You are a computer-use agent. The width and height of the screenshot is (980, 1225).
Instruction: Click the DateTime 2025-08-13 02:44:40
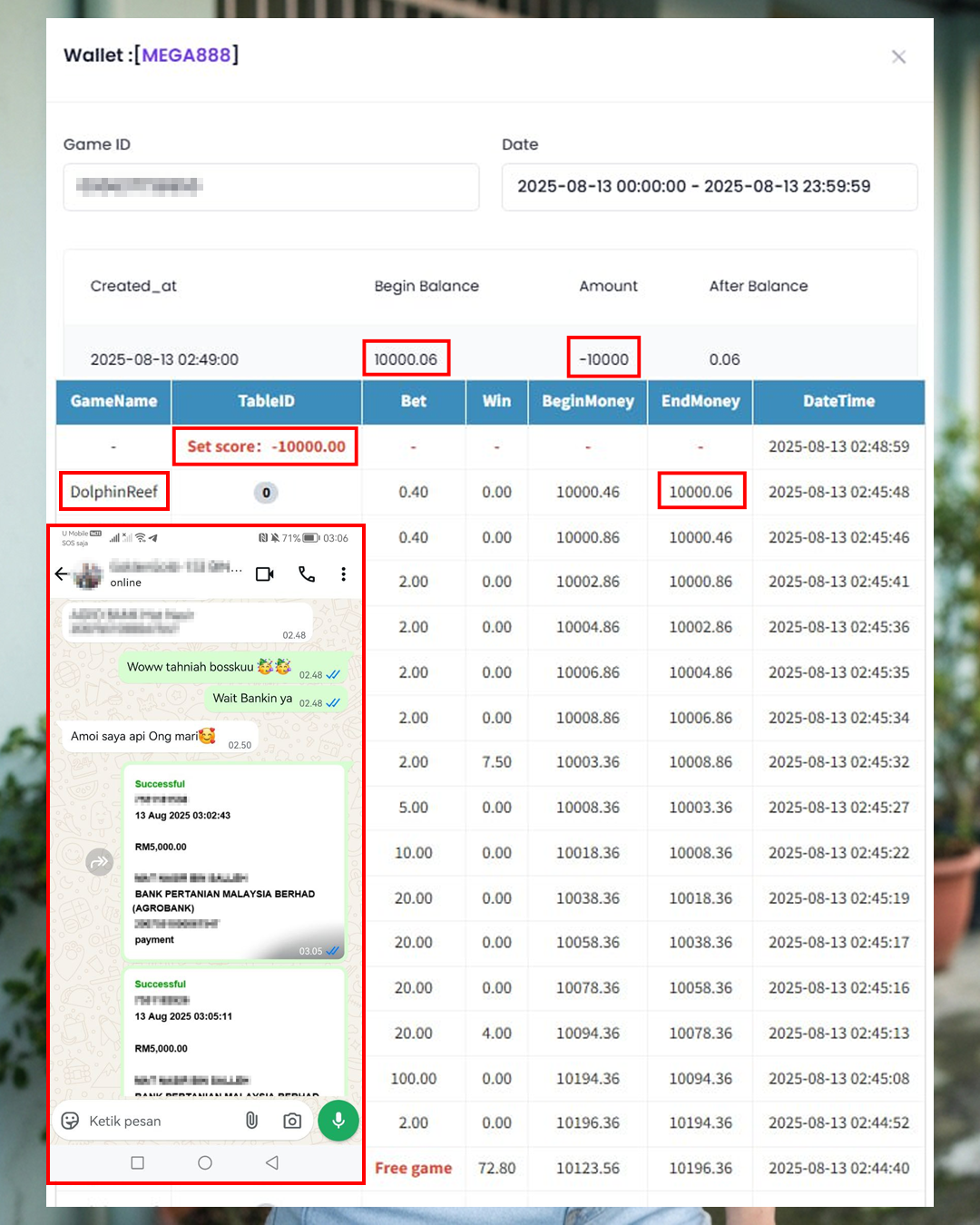click(838, 1168)
